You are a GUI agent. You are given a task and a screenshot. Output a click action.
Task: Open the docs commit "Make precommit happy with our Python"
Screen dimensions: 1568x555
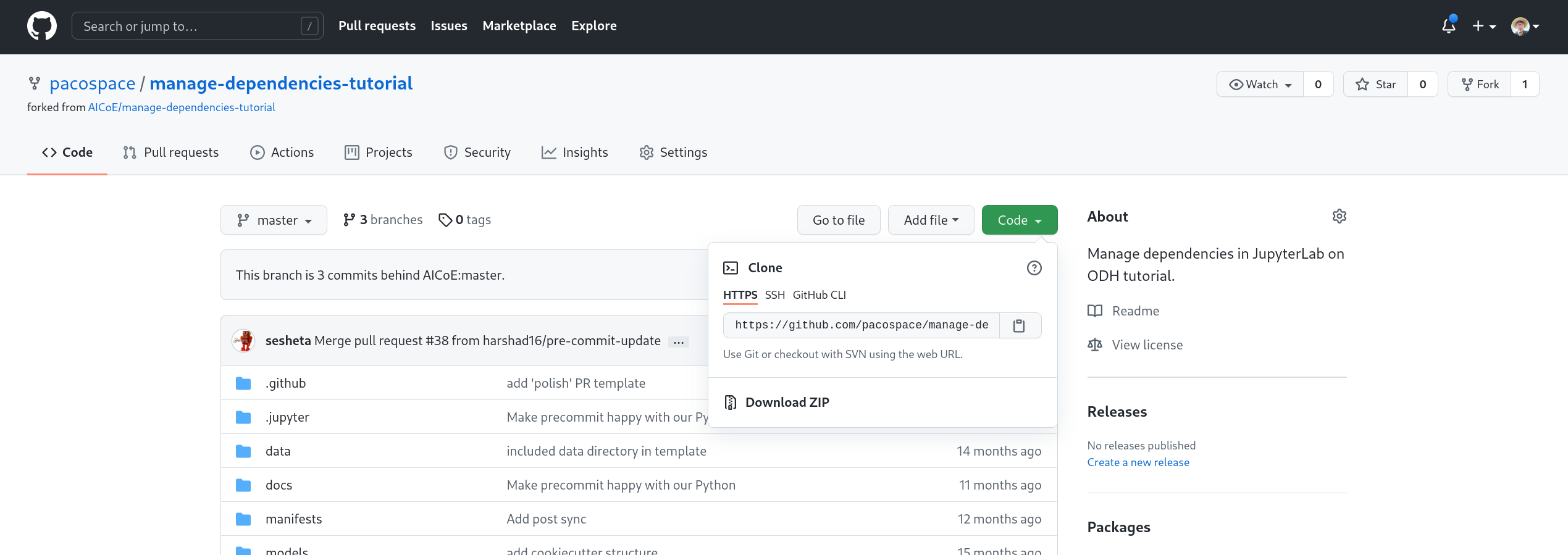click(x=621, y=485)
